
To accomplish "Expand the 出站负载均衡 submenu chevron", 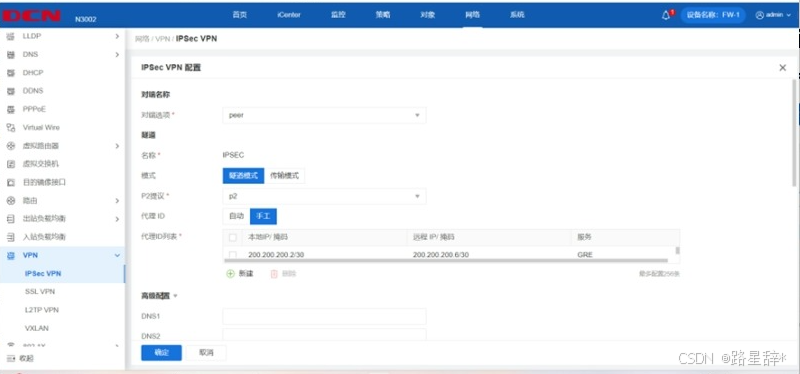I will [117, 219].
